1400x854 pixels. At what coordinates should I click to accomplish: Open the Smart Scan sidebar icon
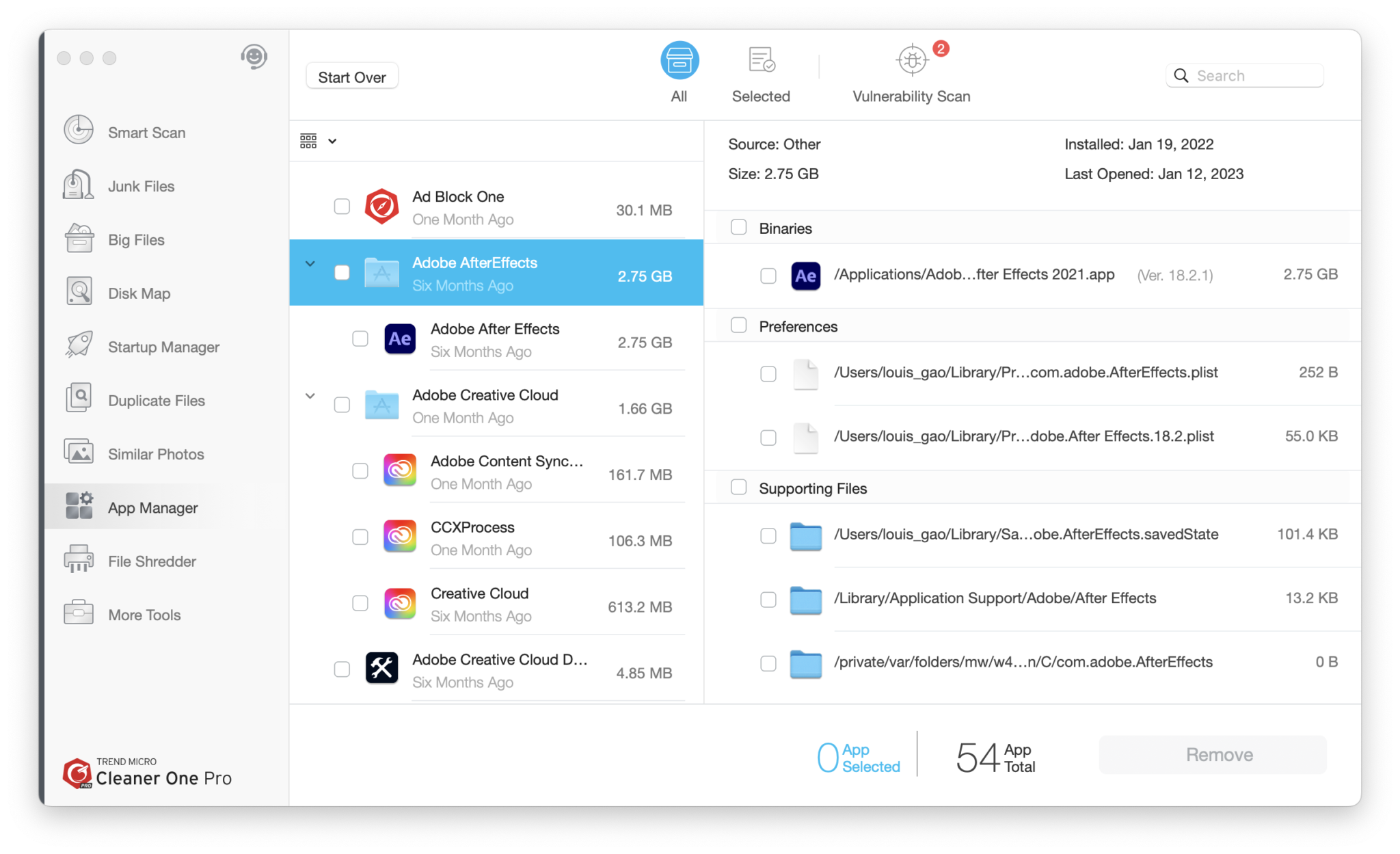(79, 130)
